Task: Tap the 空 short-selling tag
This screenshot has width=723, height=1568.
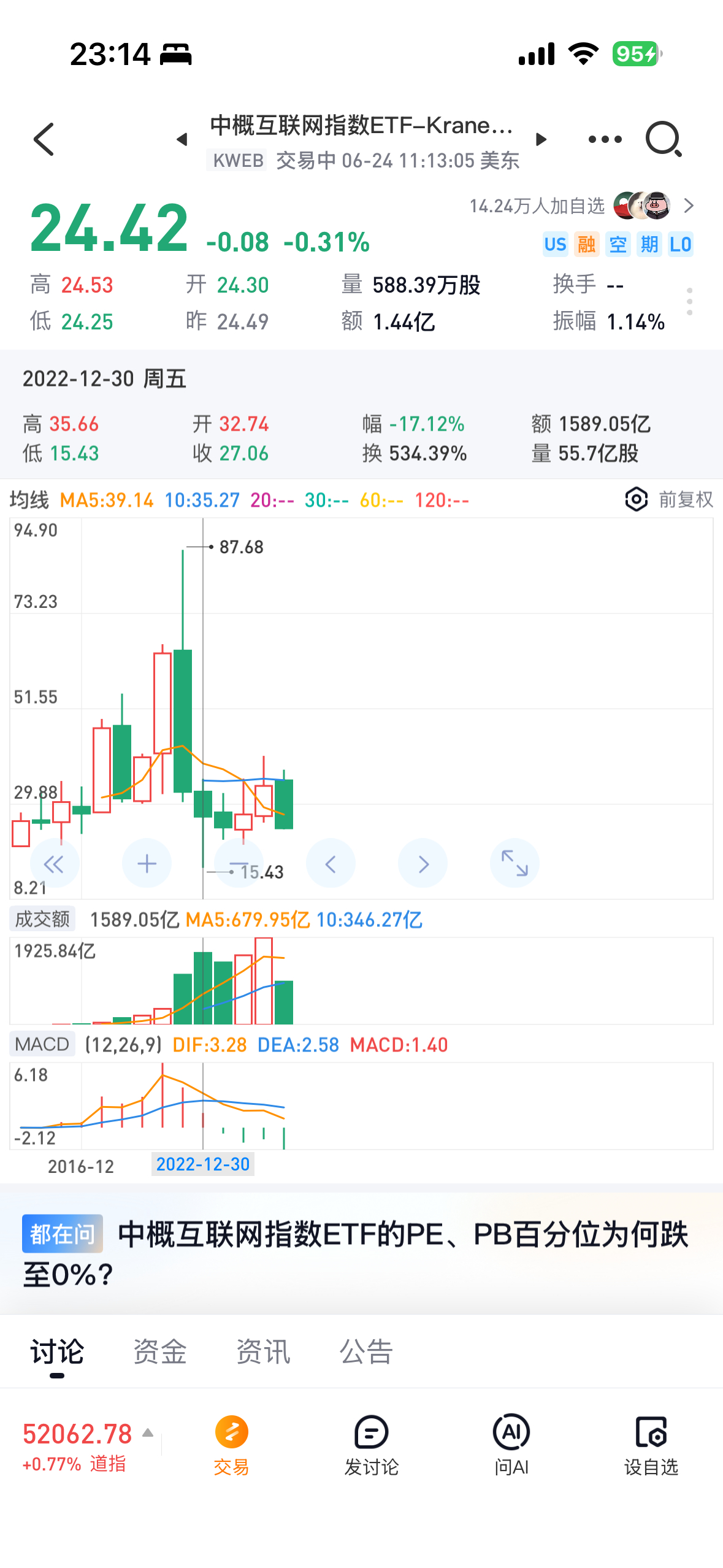Action: [618, 245]
